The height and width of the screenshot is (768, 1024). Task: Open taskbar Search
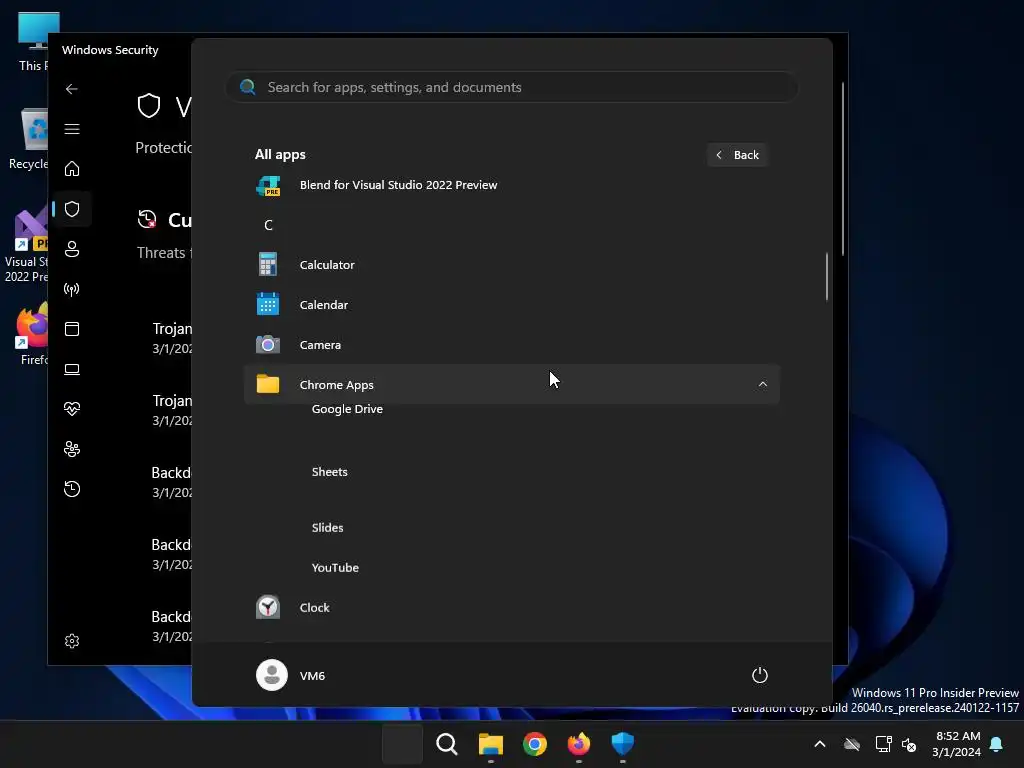coord(447,744)
